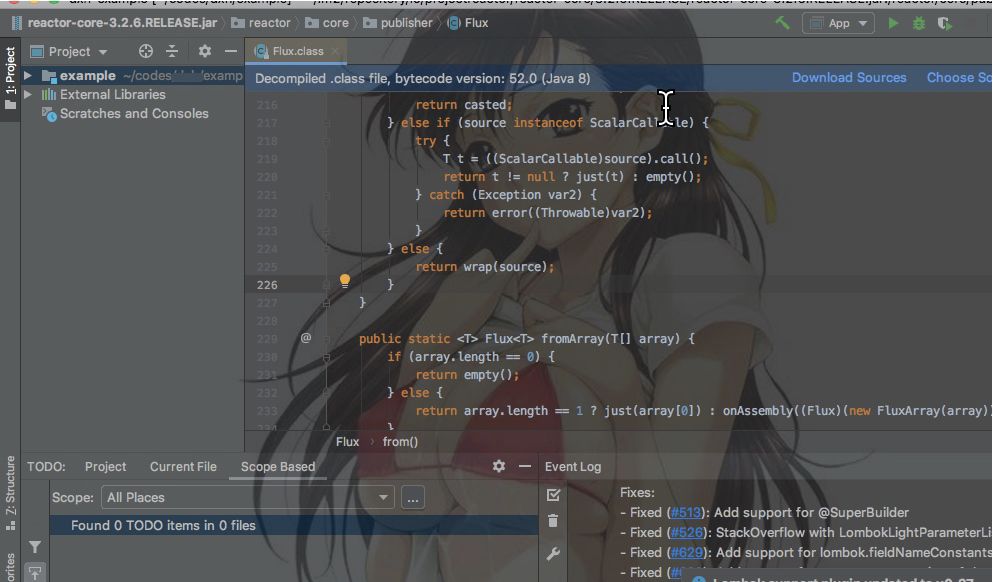The image size is (993, 582).
Task: Hide the Project panel
Action: pos(231,51)
